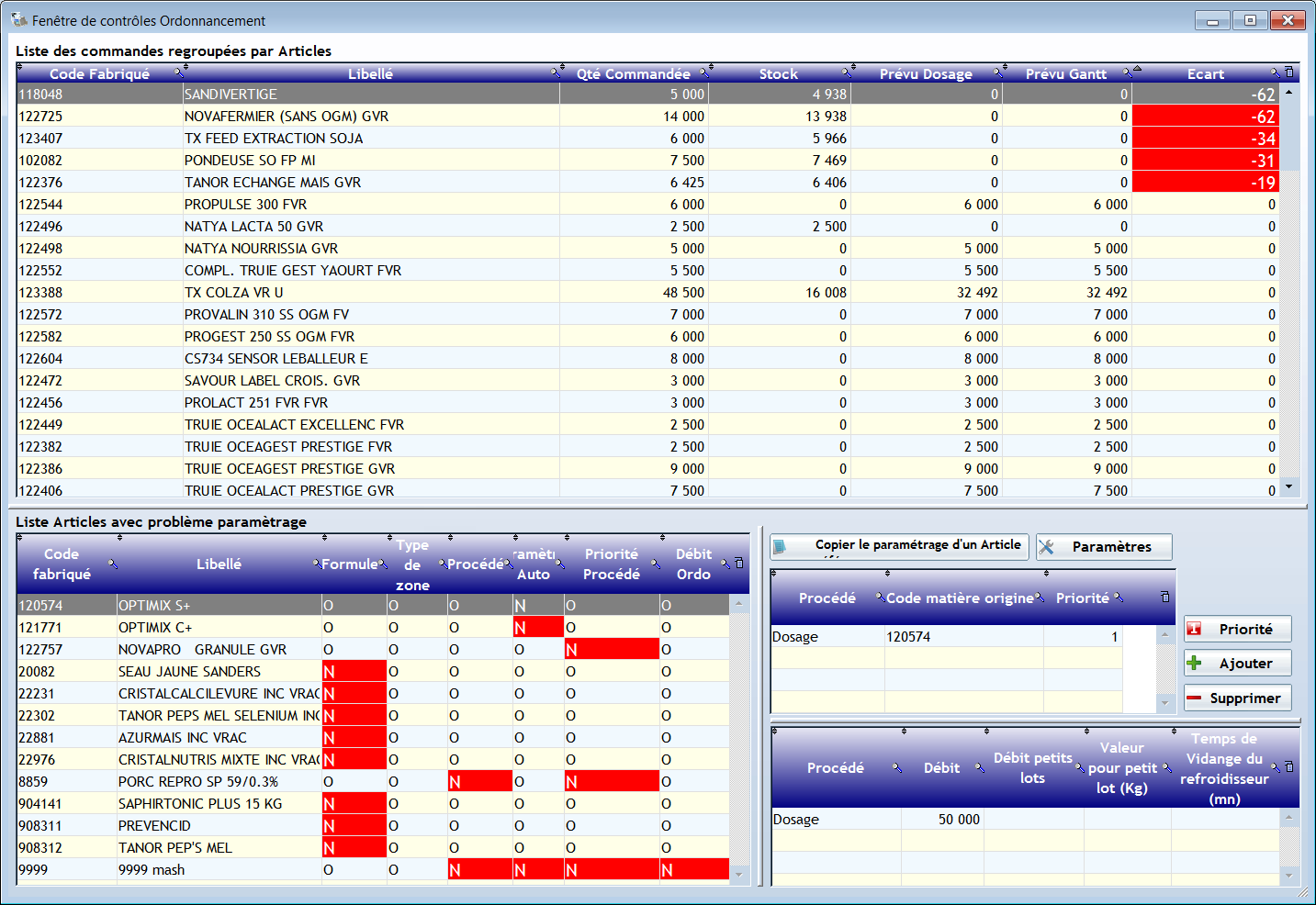Click search magnifier in top Libellé column header
This screenshot has height=905, width=1316.
coord(556,73)
